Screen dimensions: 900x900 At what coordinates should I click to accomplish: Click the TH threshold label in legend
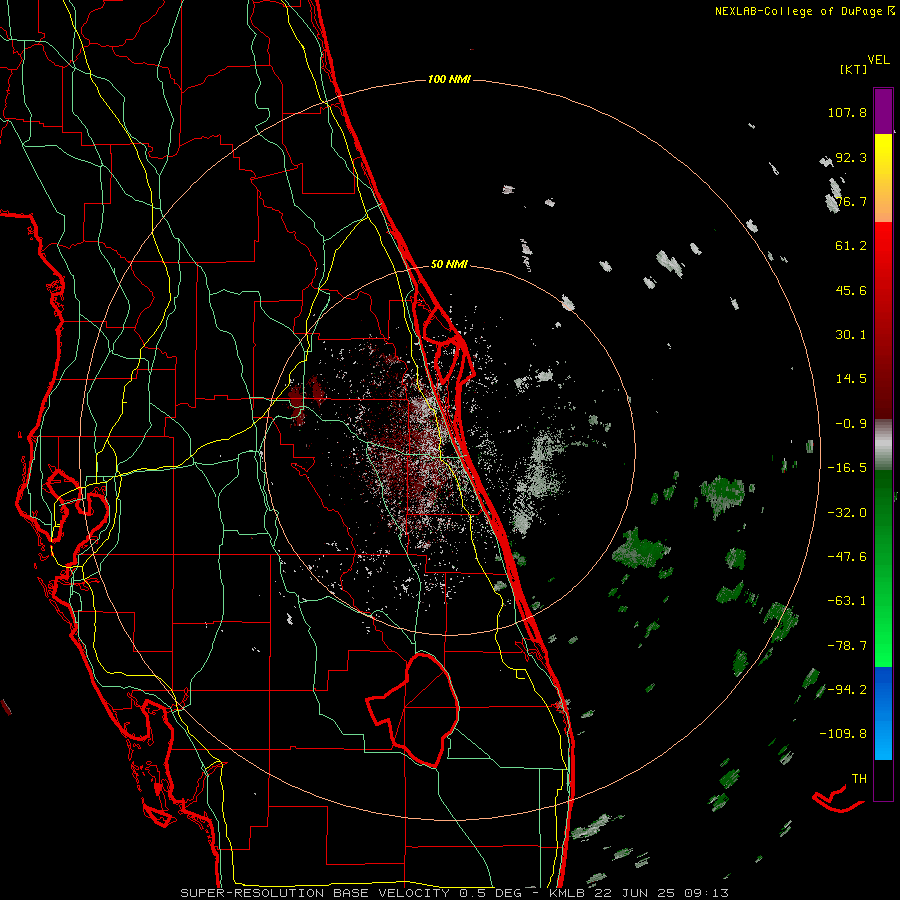(859, 778)
